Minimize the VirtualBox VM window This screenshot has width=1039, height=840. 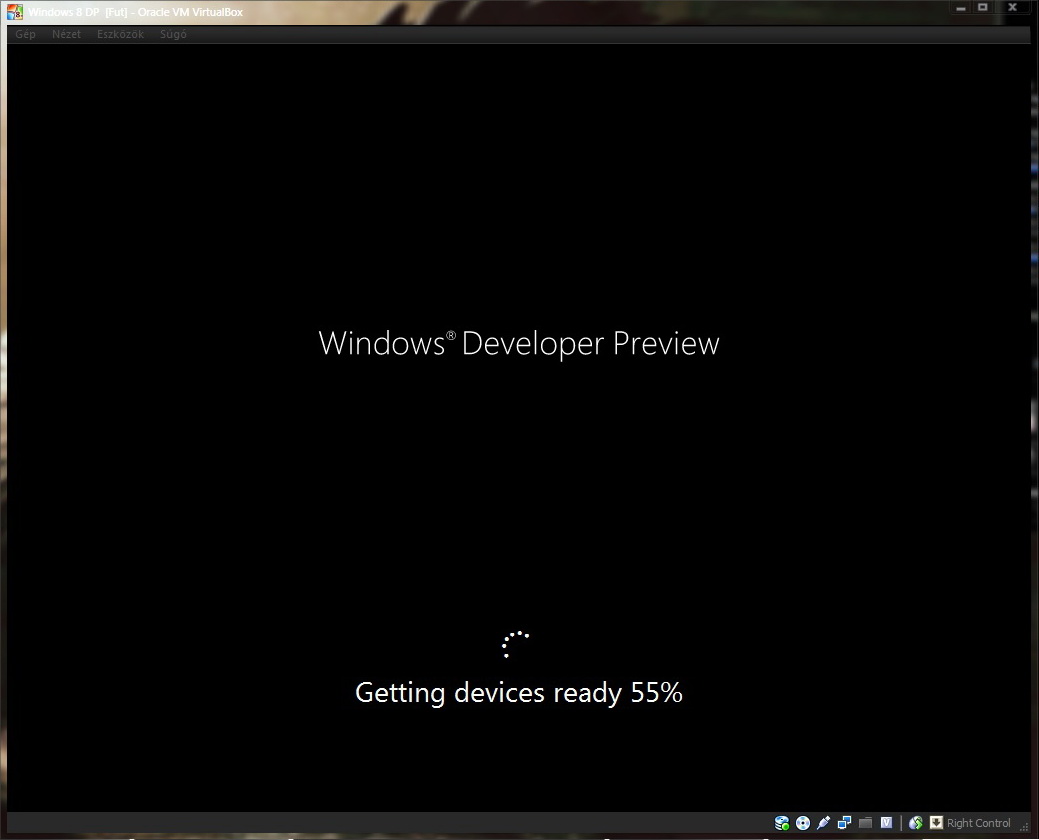(960, 7)
